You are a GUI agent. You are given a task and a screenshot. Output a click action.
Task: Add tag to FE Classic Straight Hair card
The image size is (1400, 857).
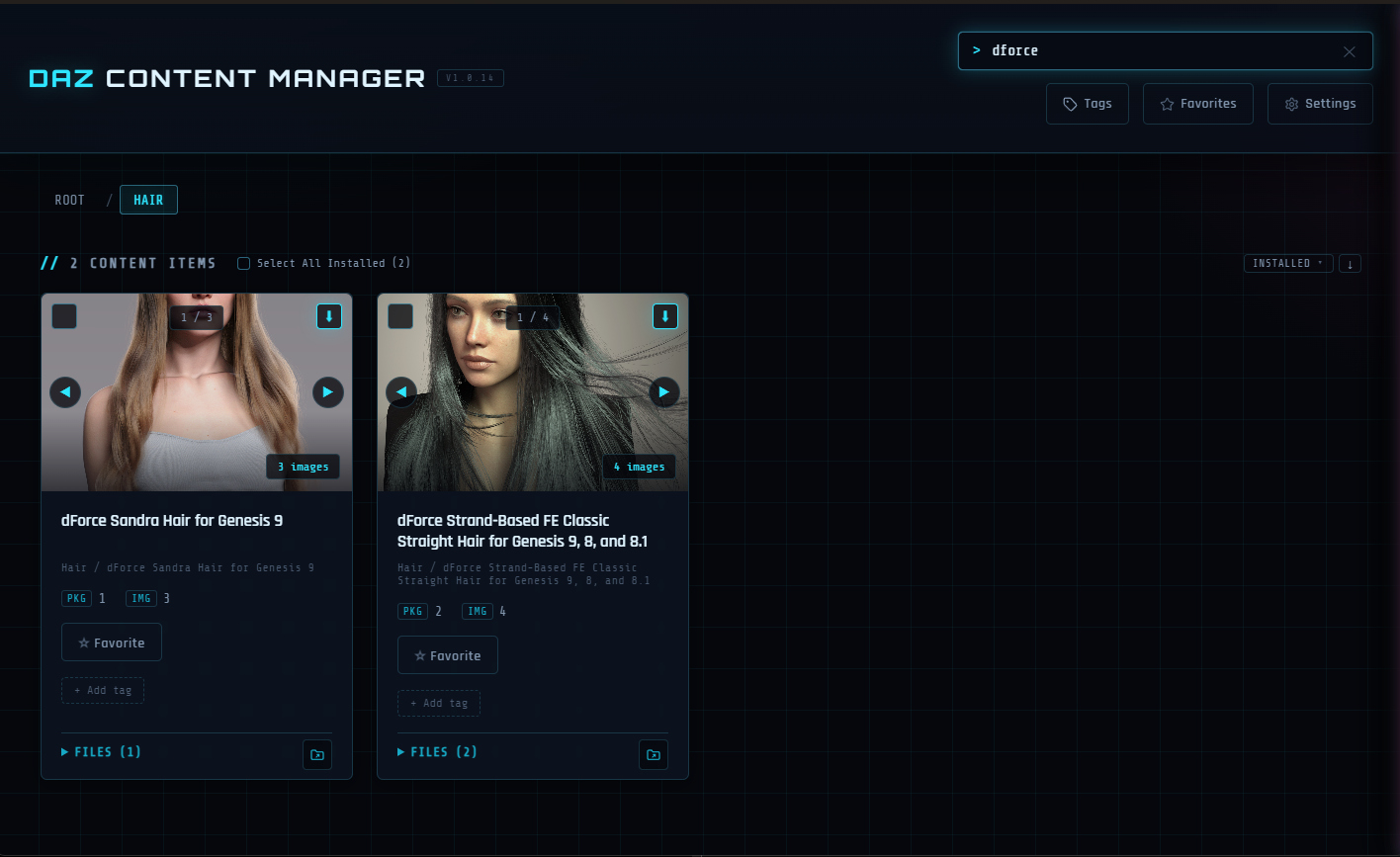439,703
